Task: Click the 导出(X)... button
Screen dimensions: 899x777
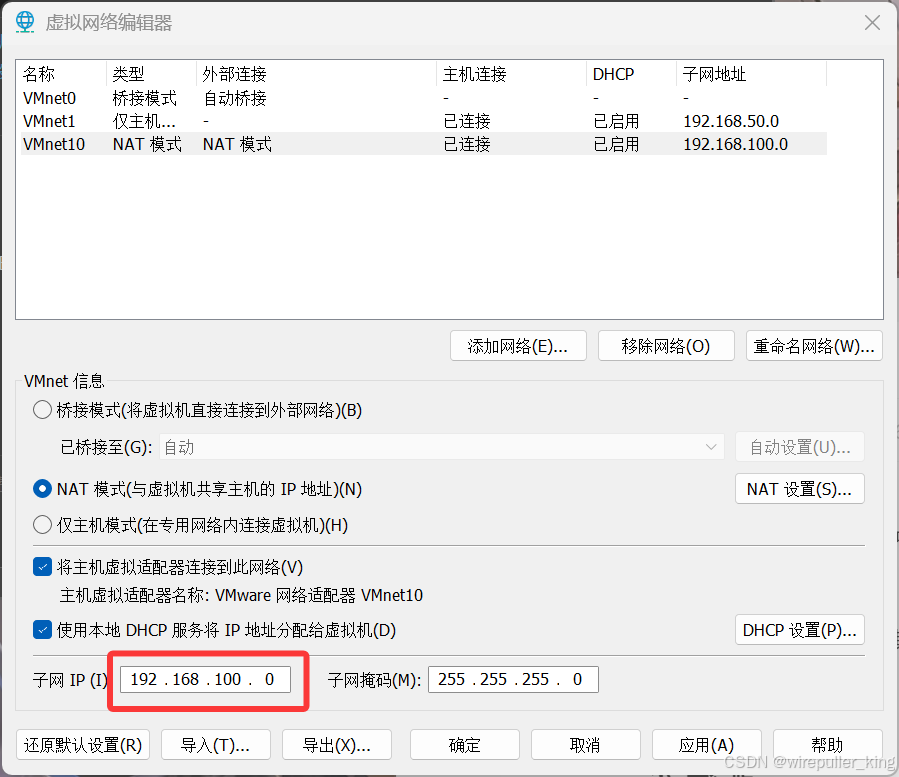Action: click(x=337, y=745)
